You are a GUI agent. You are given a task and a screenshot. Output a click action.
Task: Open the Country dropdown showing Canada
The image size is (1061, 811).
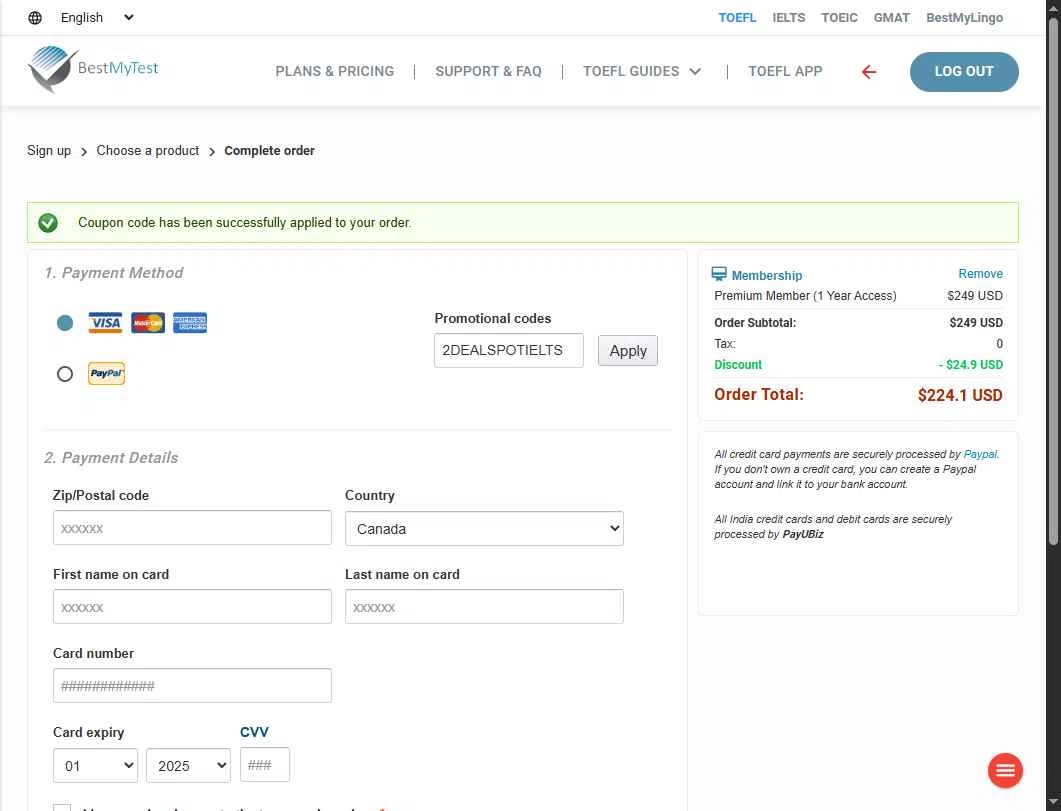[484, 529]
